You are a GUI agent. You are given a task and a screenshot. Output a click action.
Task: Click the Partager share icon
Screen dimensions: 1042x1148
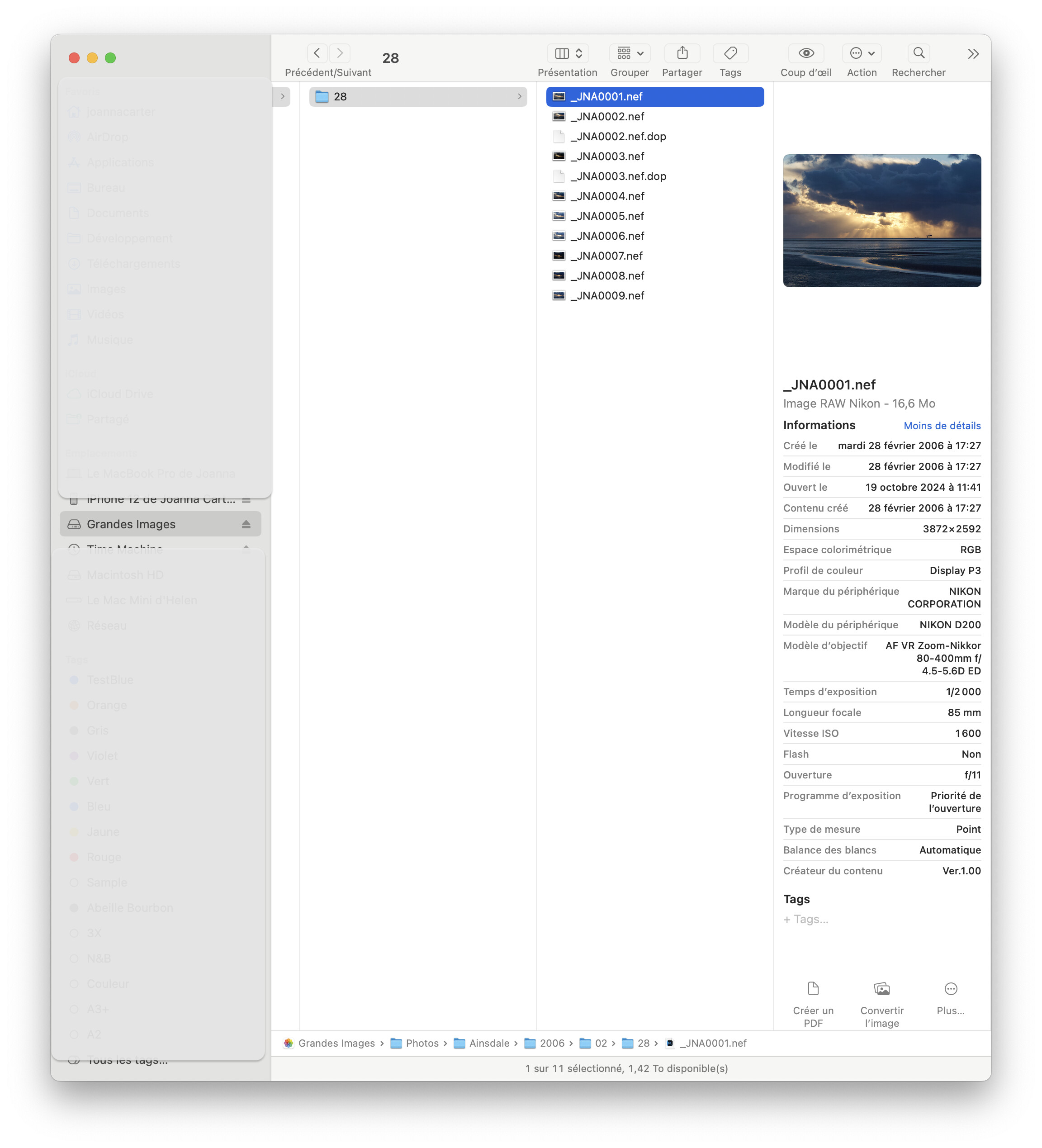[x=682, y=53]
